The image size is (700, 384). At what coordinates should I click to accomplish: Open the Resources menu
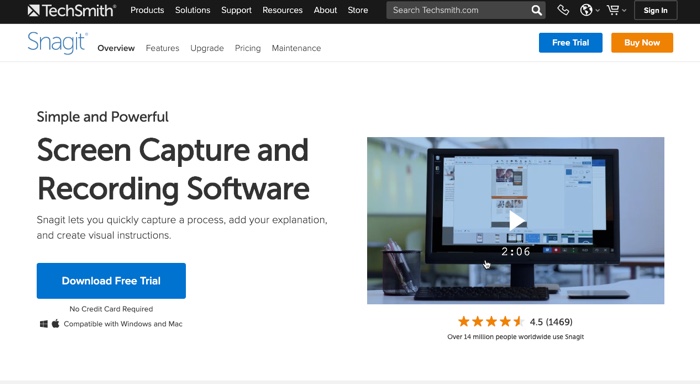tap(282, 10)
